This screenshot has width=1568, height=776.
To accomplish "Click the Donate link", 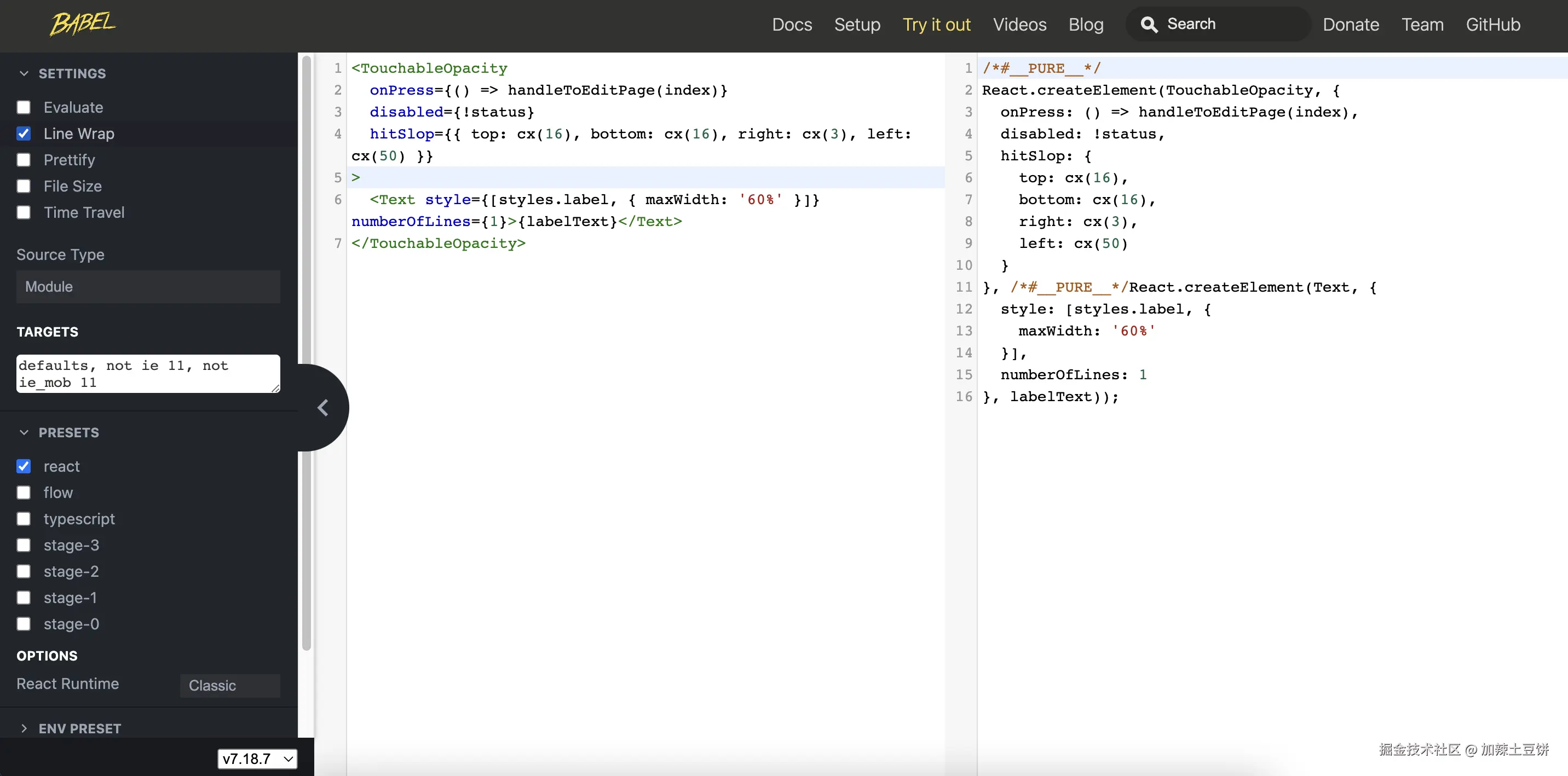I will pyautogui.click(x=1350, y=24).
